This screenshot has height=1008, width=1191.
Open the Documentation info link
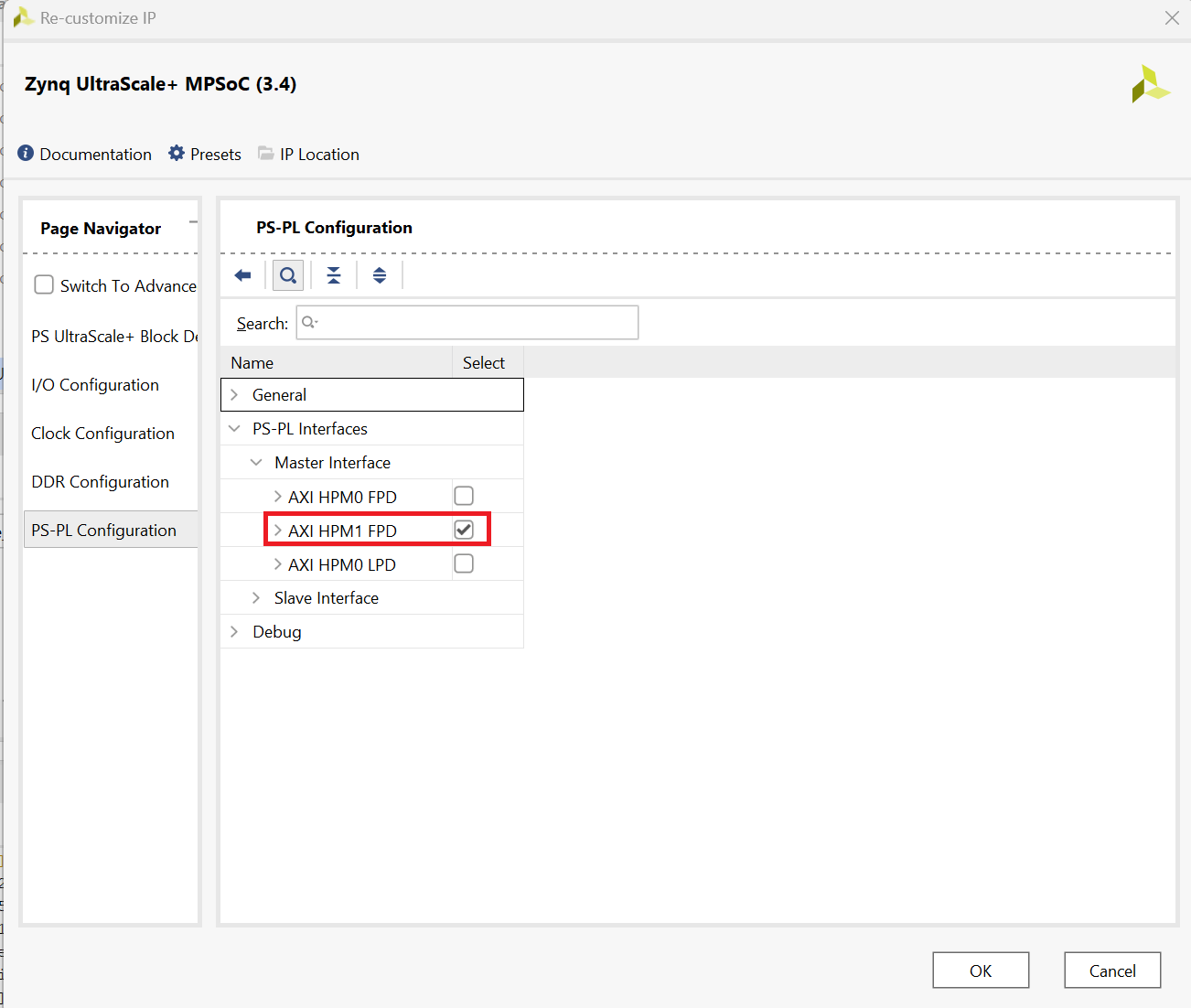(84, 154)
